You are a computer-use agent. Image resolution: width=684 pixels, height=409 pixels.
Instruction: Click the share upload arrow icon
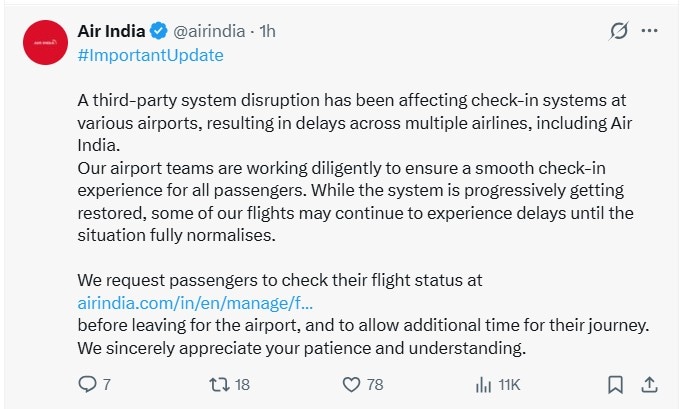(649, 384)
